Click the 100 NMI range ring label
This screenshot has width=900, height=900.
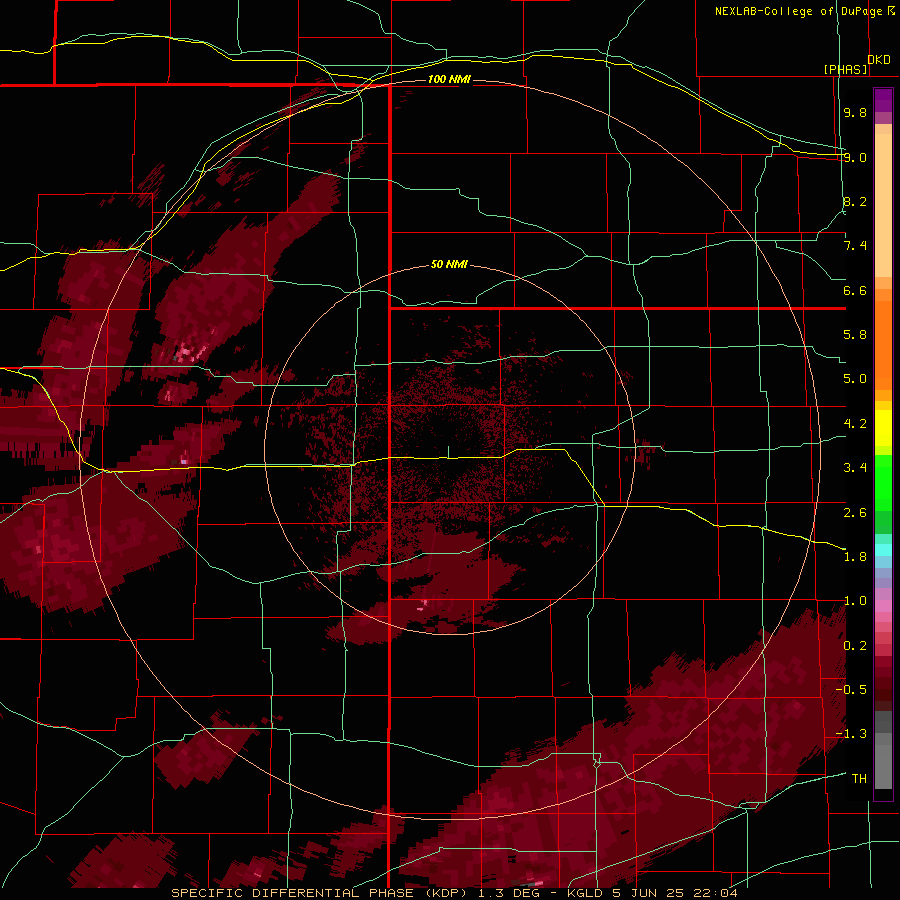click(449, 79)
